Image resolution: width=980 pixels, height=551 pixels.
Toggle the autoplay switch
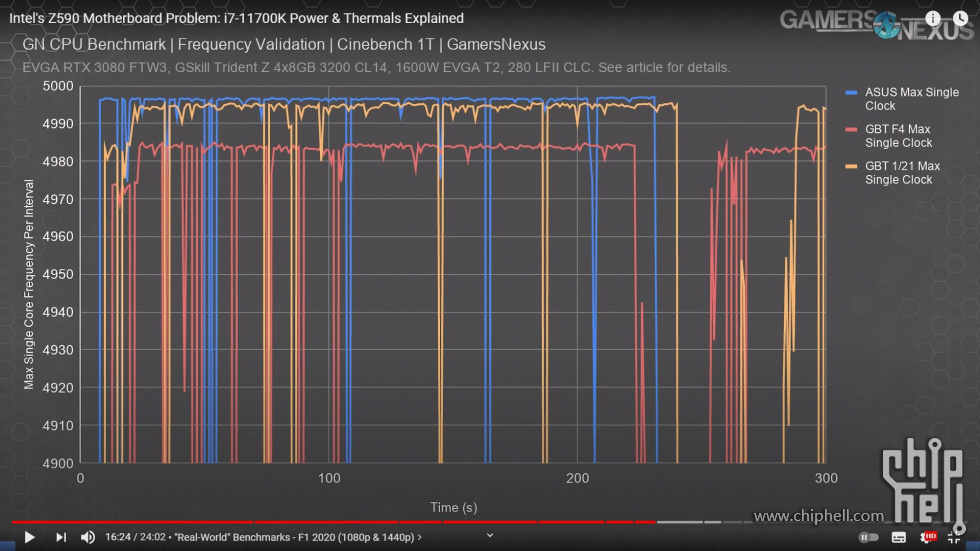click(868, 537)
